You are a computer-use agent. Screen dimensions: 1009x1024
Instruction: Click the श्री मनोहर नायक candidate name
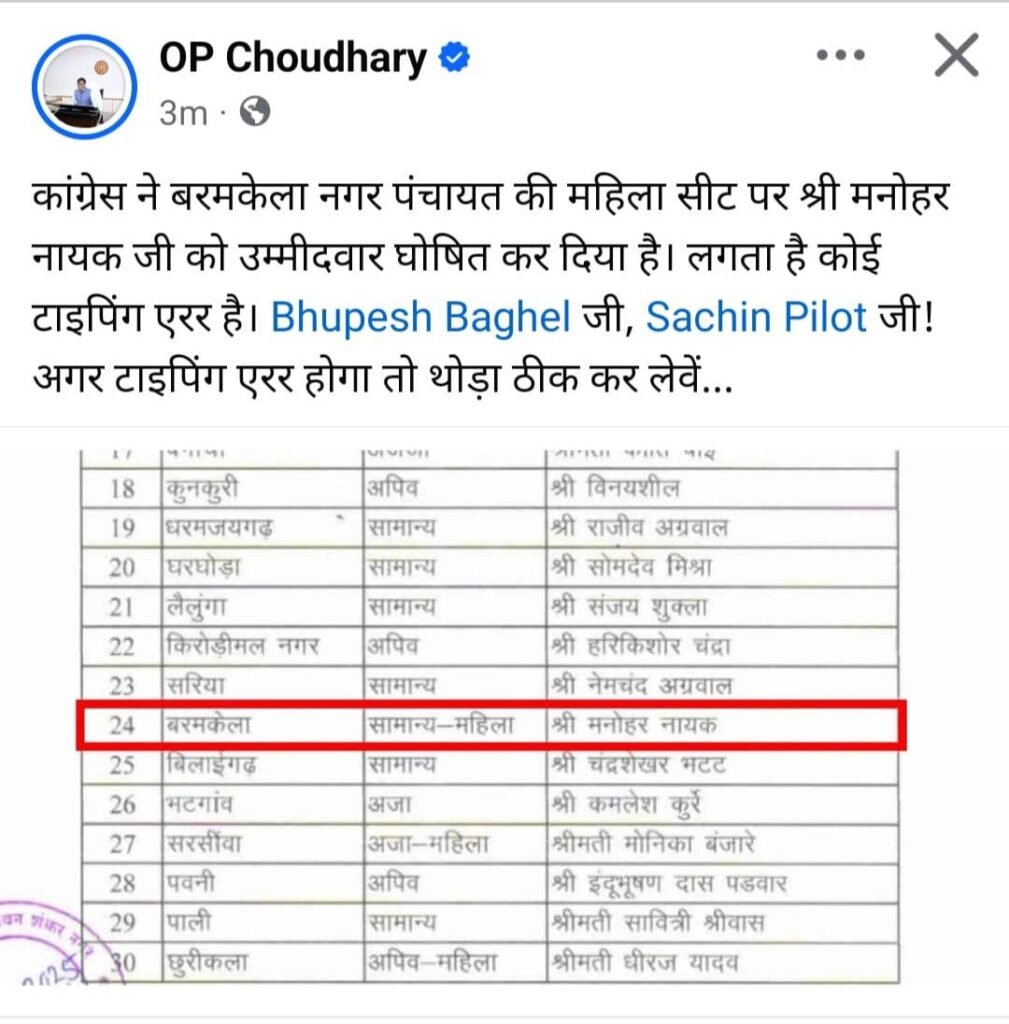click(x=633, y=726)
